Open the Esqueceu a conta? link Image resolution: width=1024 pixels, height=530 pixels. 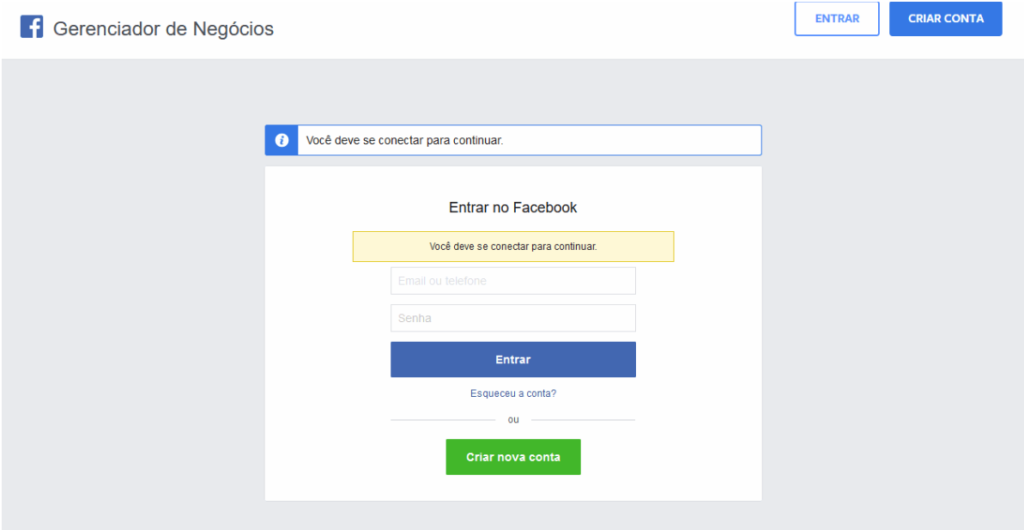[513, 393]
